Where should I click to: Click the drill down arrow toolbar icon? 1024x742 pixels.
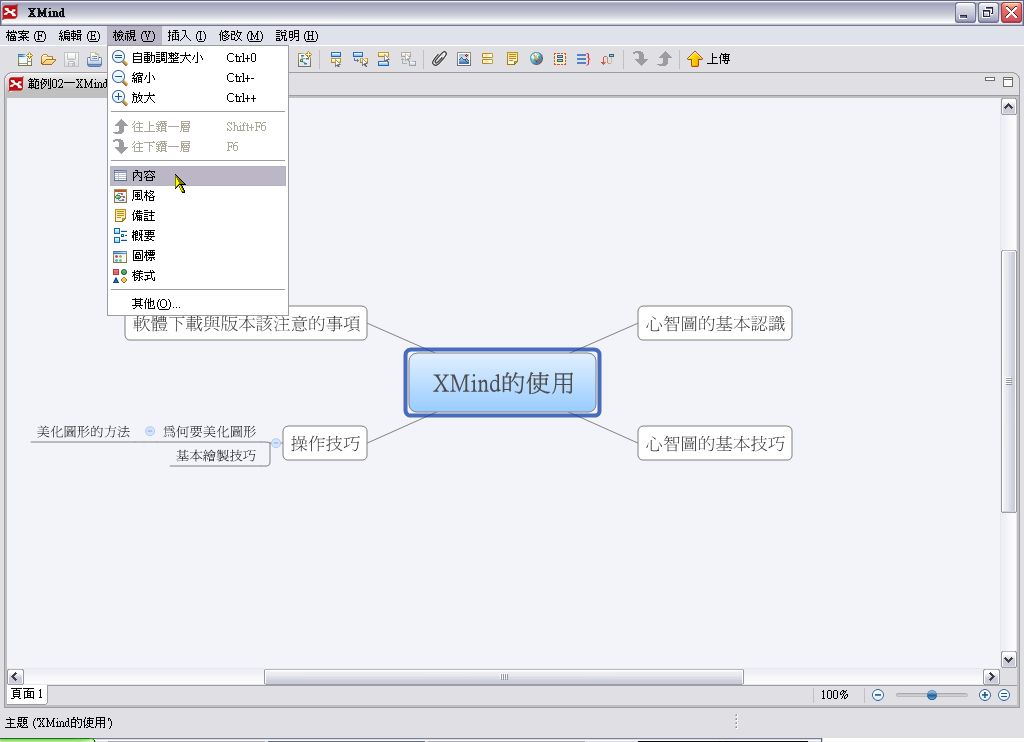click(x=640, y=59)
